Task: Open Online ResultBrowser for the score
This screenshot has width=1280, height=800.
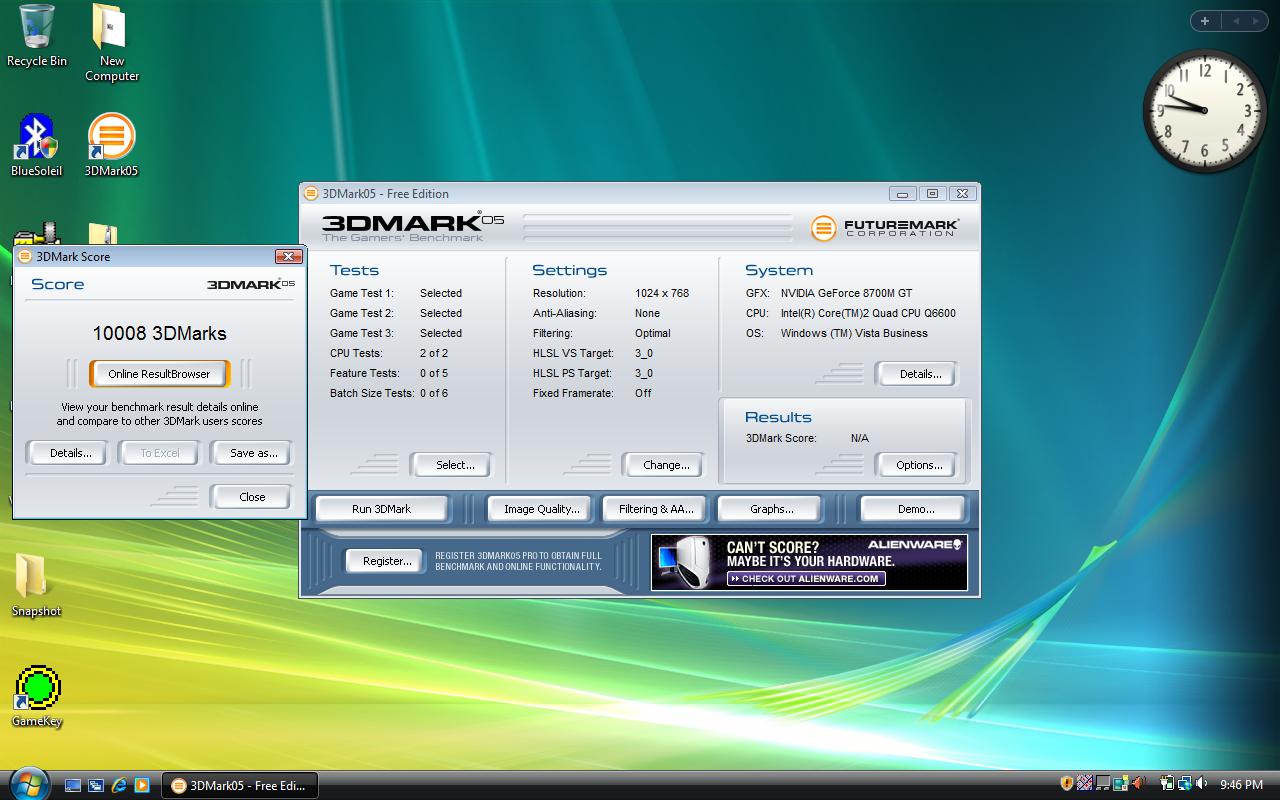Action: point(159,374)
